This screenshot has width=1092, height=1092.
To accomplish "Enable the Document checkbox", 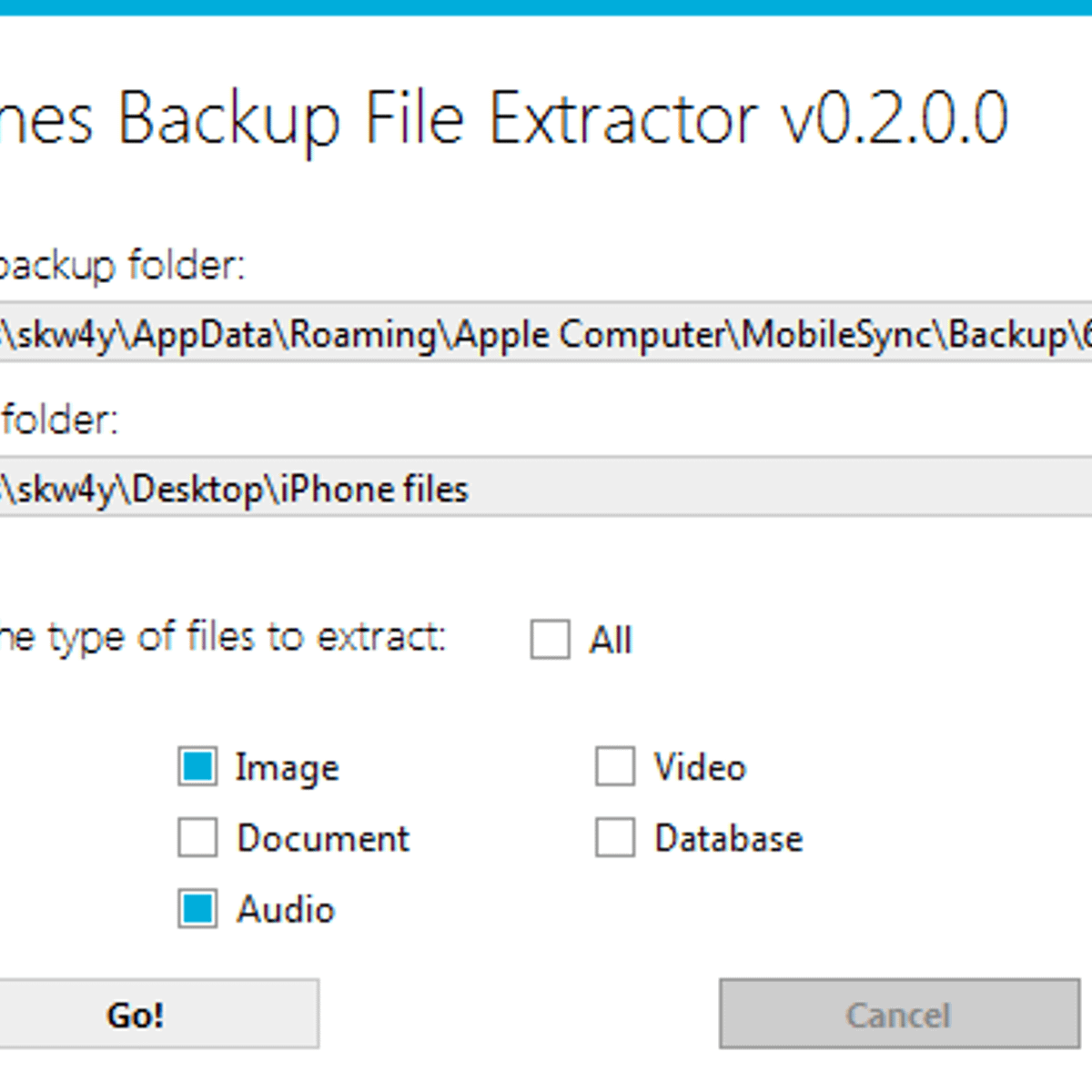I will point(197,838).
